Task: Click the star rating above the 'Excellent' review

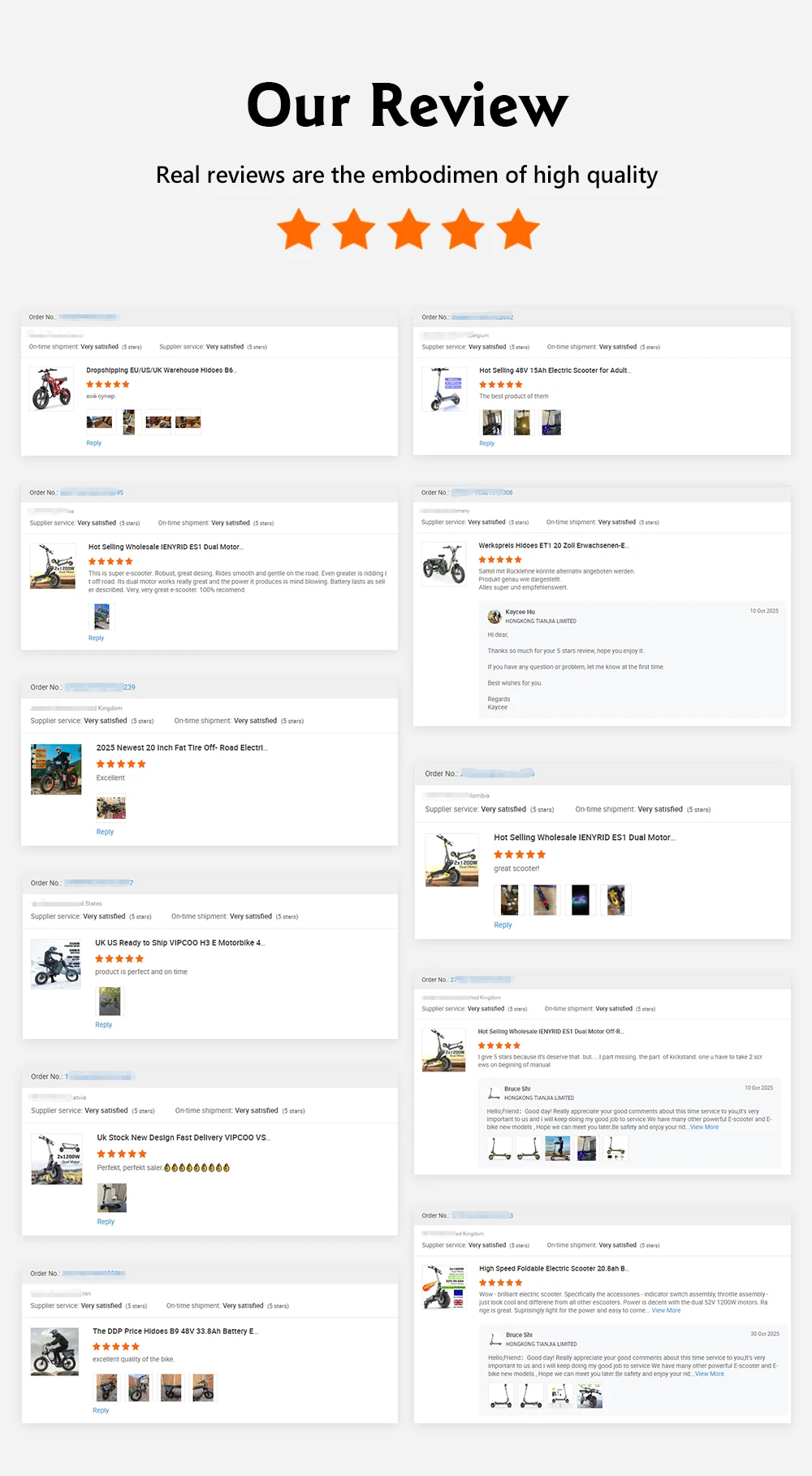Action: click(x=121, y=764)
